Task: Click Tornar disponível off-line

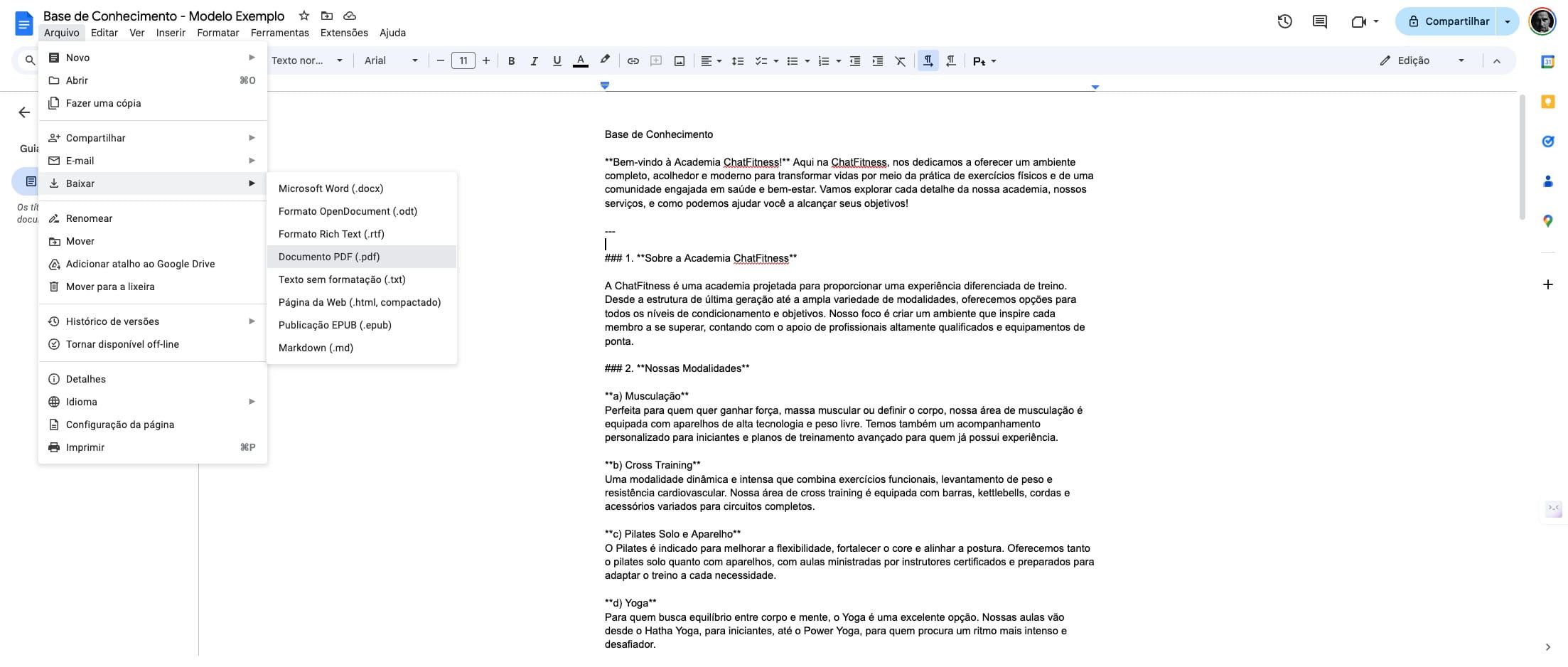Action: (153, 344)
